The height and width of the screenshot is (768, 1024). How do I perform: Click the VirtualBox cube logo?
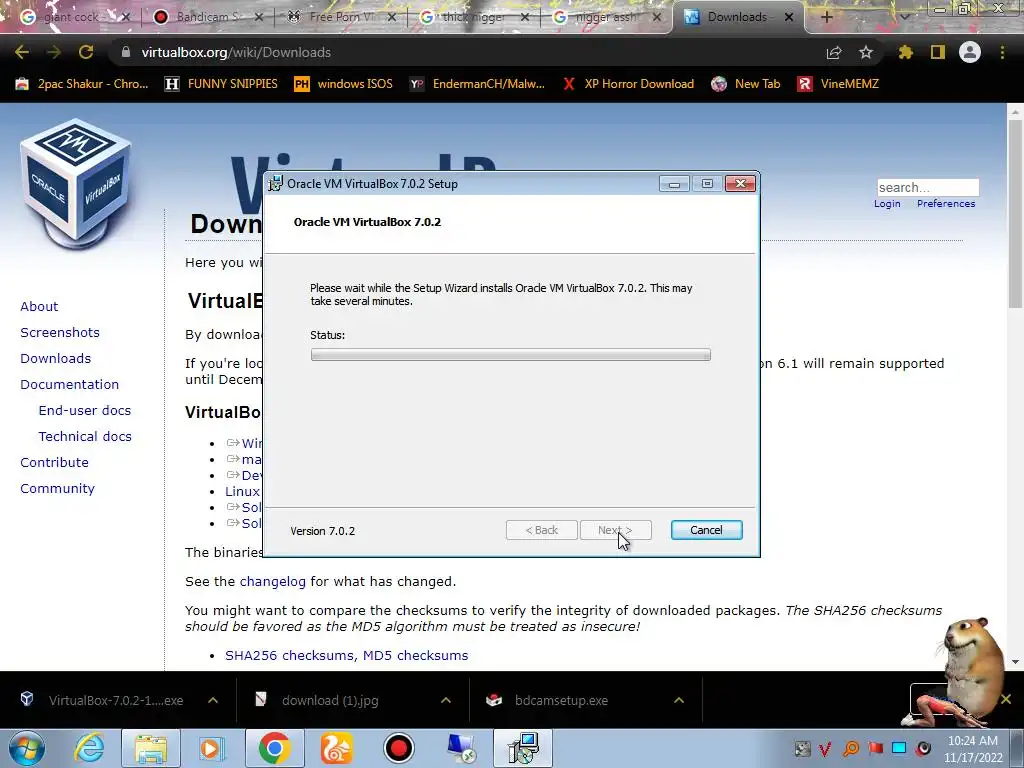point(76,182)
